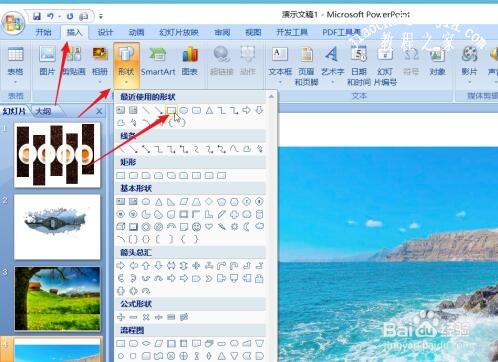Screen dimensions: 498x362
Task: Insert a picture with 图片 button
Action: click(47, 61)
